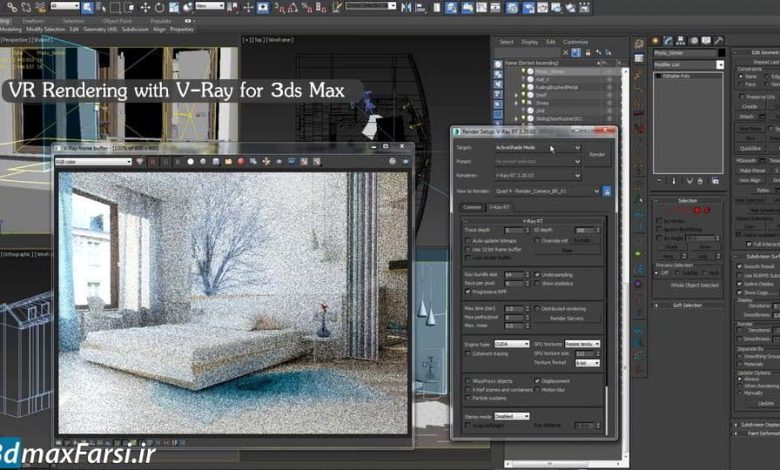Toggle the Displacement checkbox
This screenshot has height=470, width=780.
tap(537, 381)
